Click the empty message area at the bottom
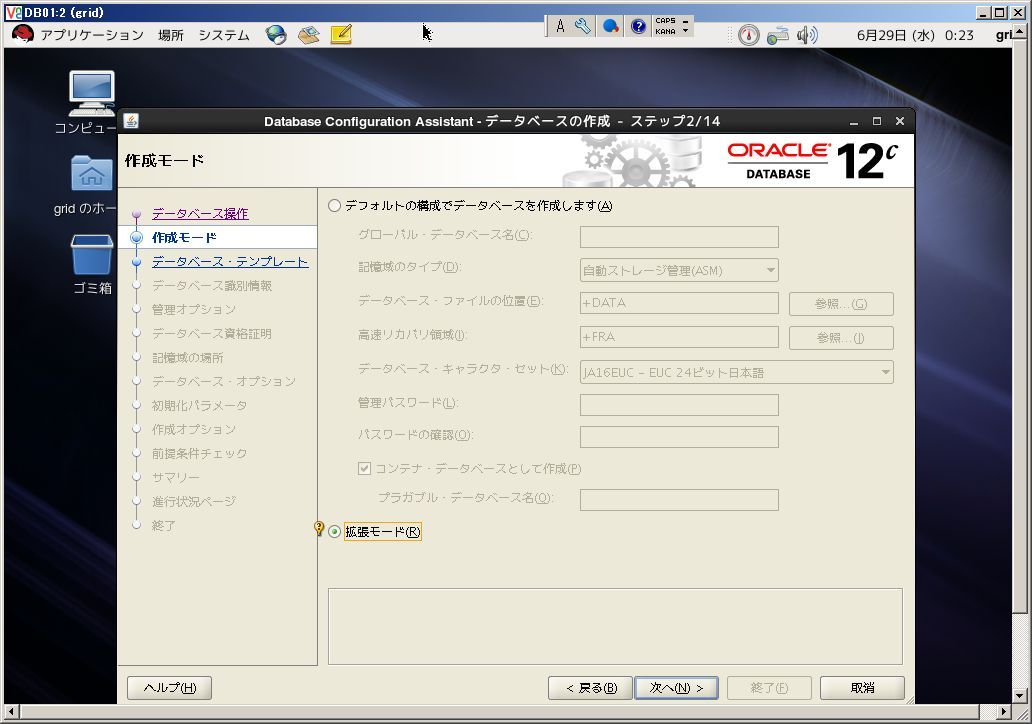Image resolution: width=1032 pixels, height=724 pixels. [x=615, y=627]
